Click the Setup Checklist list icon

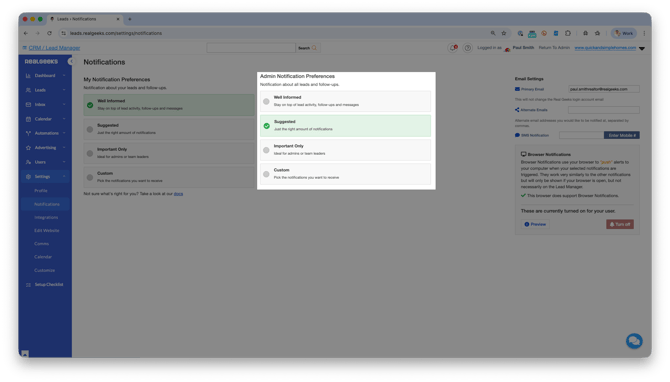pyautogui.click(x=28, y=285)
